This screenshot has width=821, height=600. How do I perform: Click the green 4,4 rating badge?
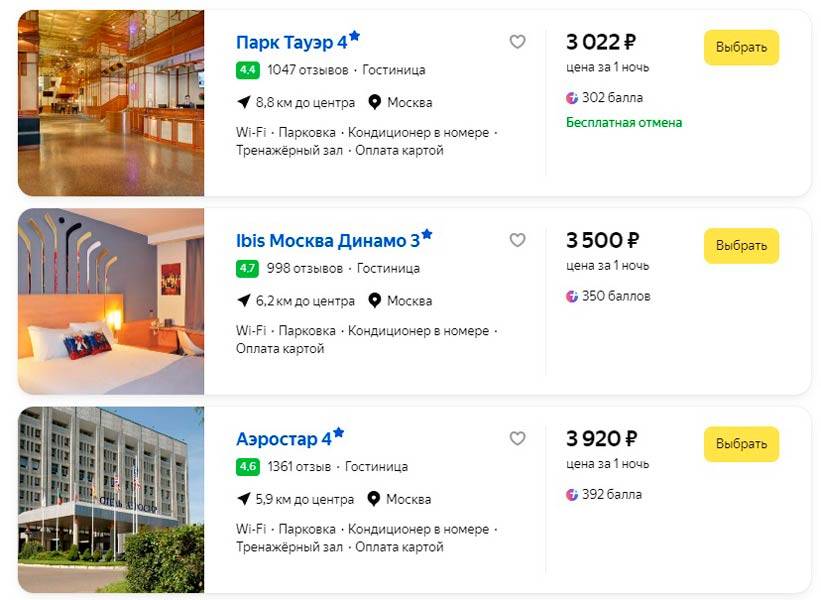pyautogui.click(x=248, y=70)
